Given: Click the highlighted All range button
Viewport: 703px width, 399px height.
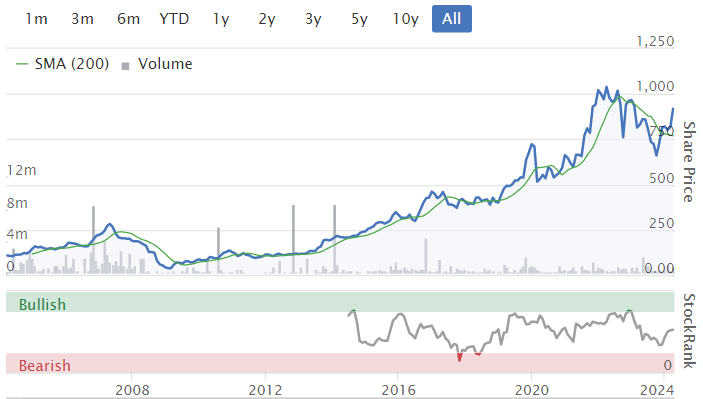Looking at the screenshot, I should pos(451,19).
